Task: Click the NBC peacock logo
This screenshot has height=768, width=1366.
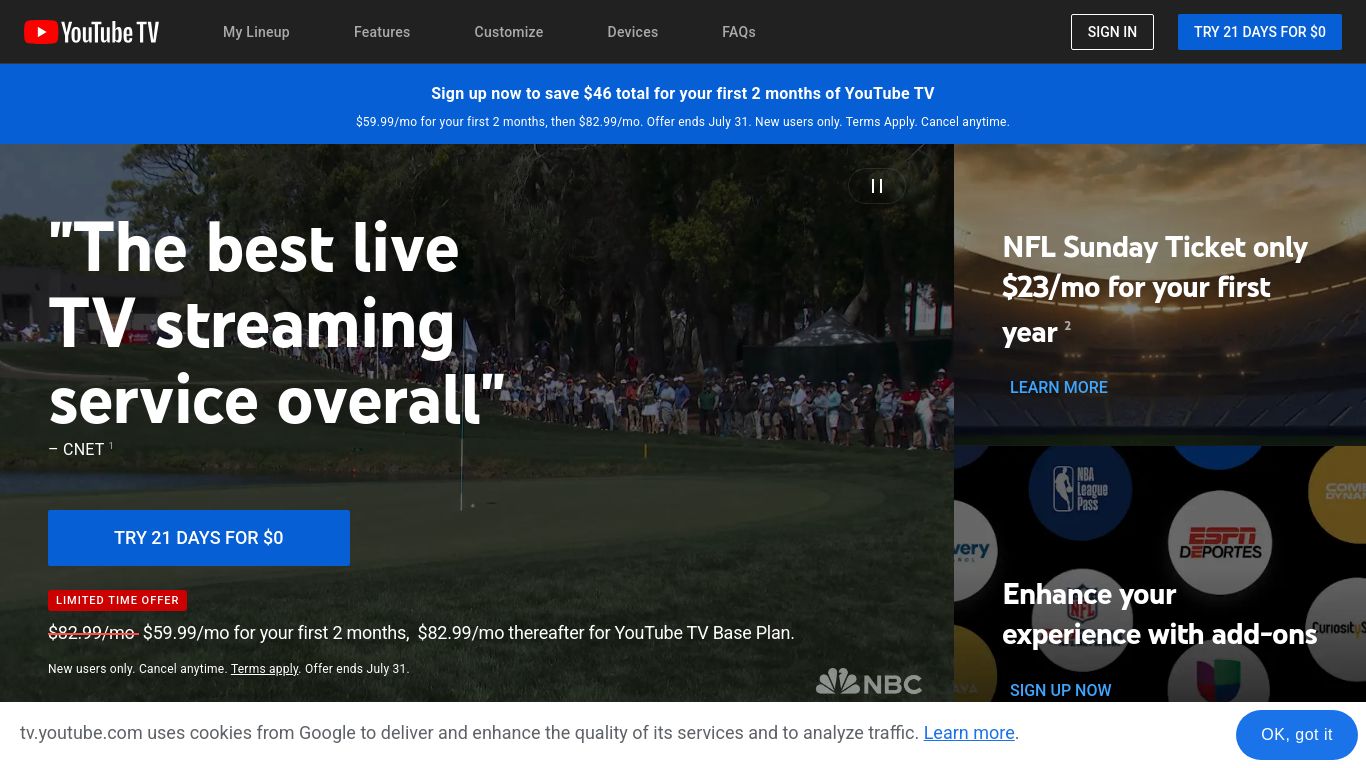Action: point(869,683)
